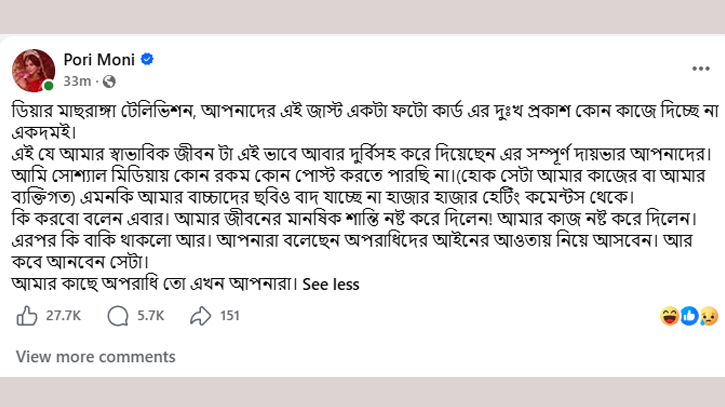Image resolution: width=725 pixels, height=407 pixels.
Task: Click the share arrow icon
Action: 200,316
